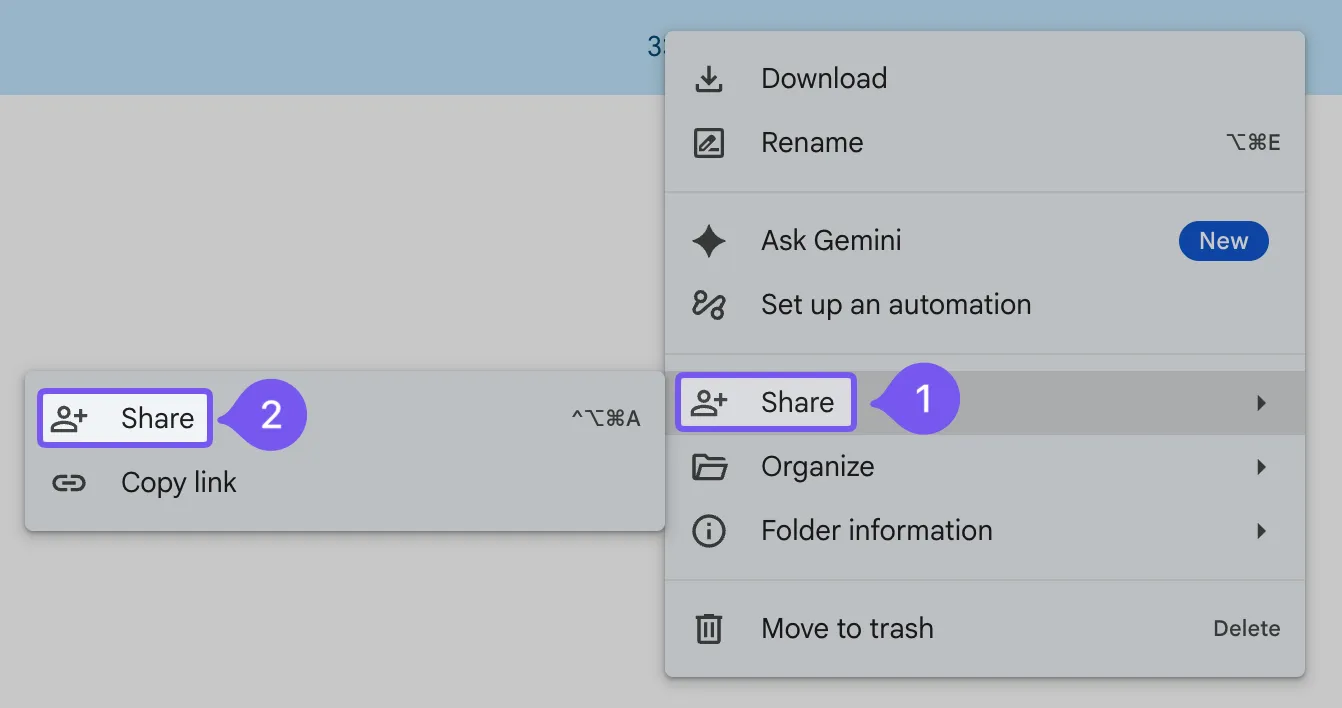Click the trash can icon
Viewport: 1342px width, 708px height.
709,629
